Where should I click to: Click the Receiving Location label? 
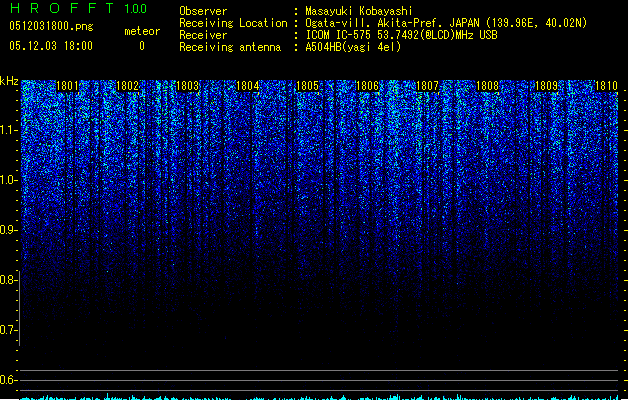point(233,23)
